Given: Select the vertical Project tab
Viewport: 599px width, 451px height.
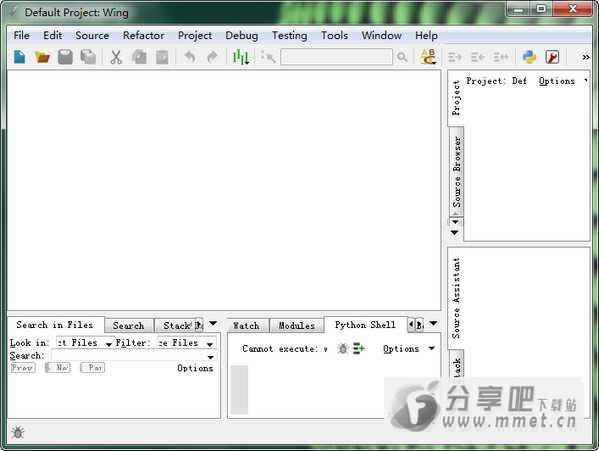Looking at the screenshot, I should [455, 98].
